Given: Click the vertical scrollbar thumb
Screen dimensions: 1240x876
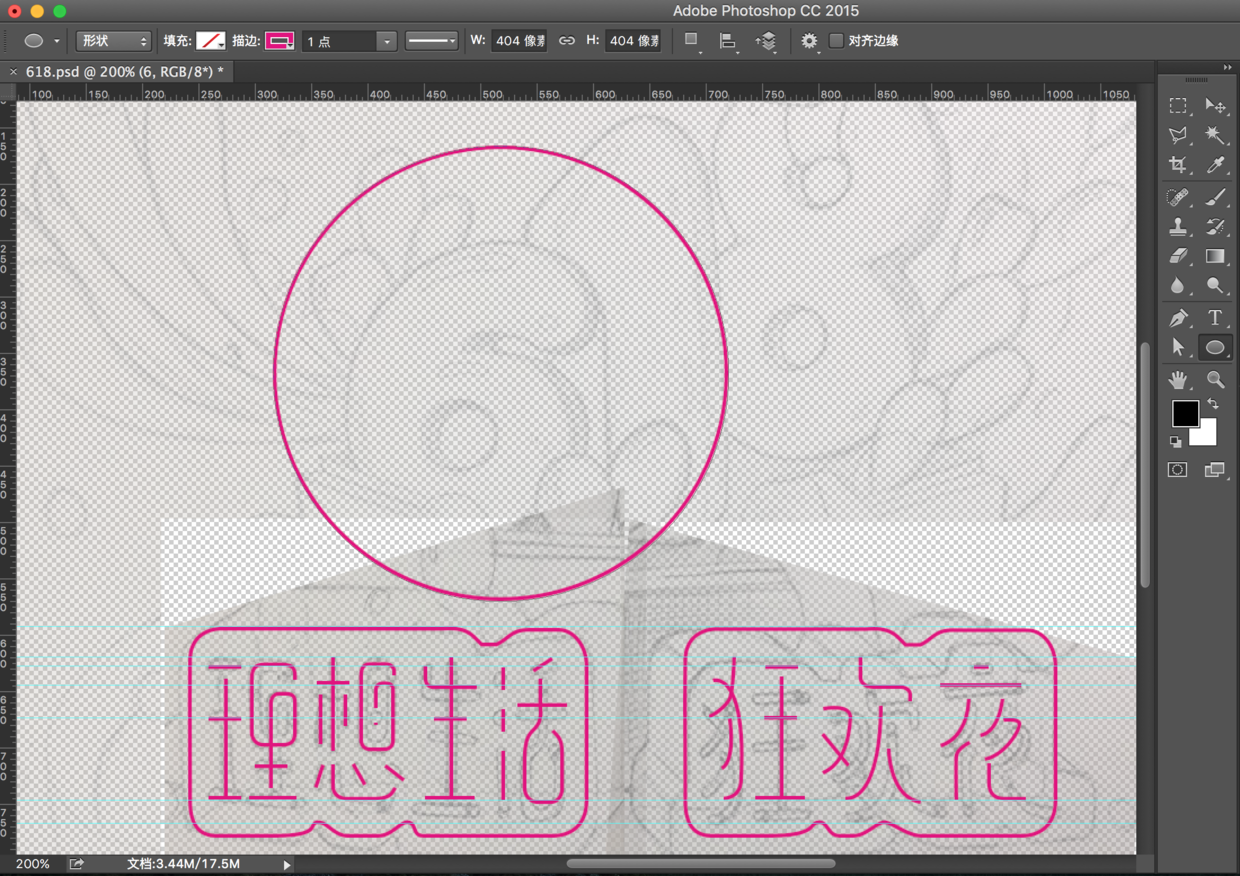Looking at the screenshot, I should [1146, 465].
